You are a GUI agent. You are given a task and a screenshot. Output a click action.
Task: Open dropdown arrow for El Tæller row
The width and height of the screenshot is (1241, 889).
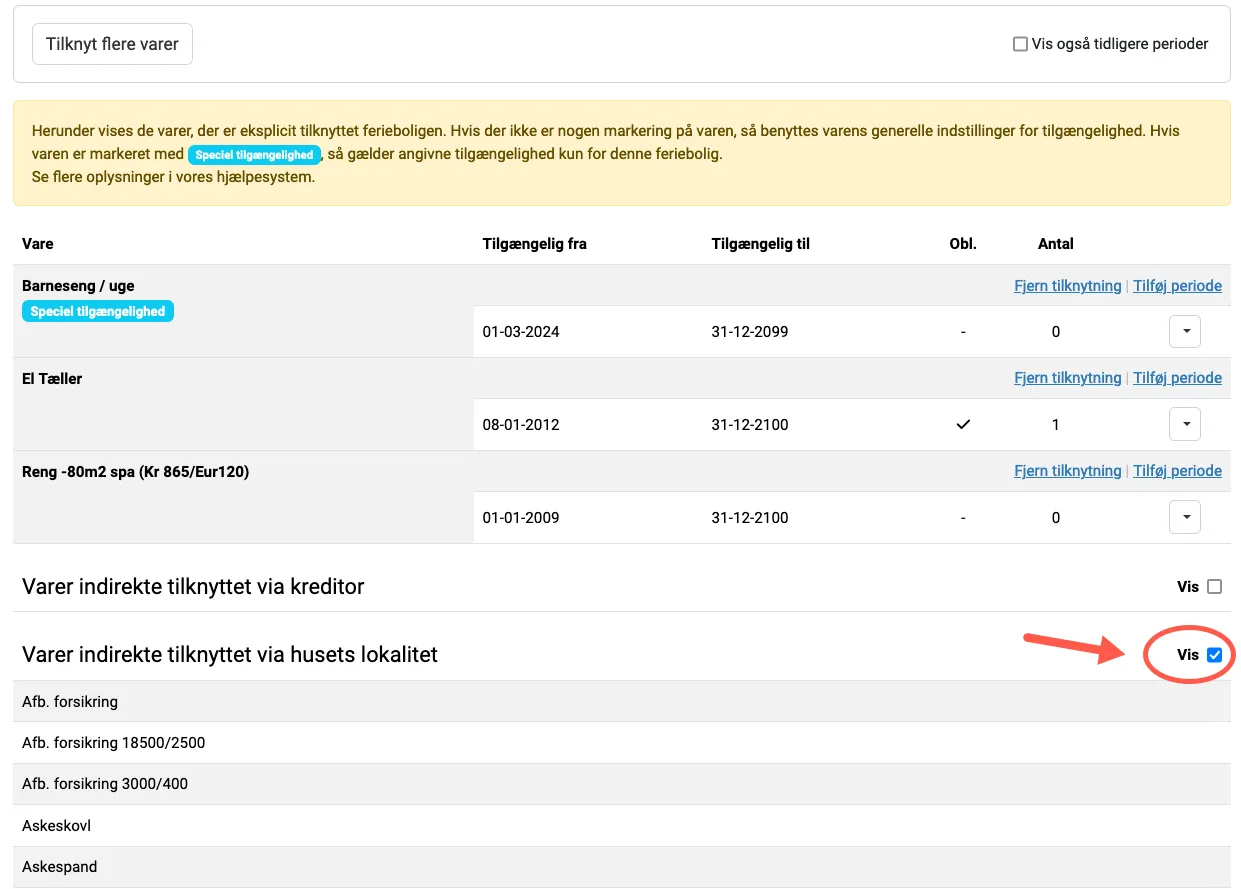click(x=1184, y=425)
